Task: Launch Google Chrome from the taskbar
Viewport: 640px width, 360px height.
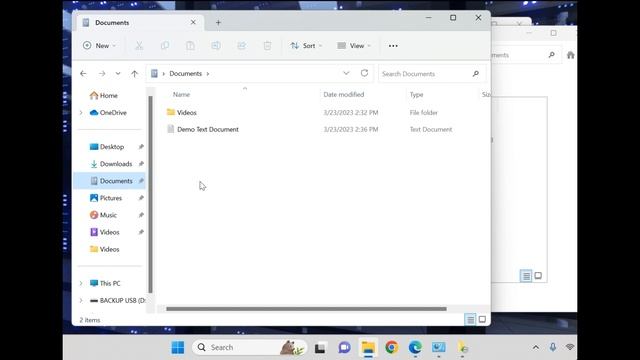Action: coord(391,347)
